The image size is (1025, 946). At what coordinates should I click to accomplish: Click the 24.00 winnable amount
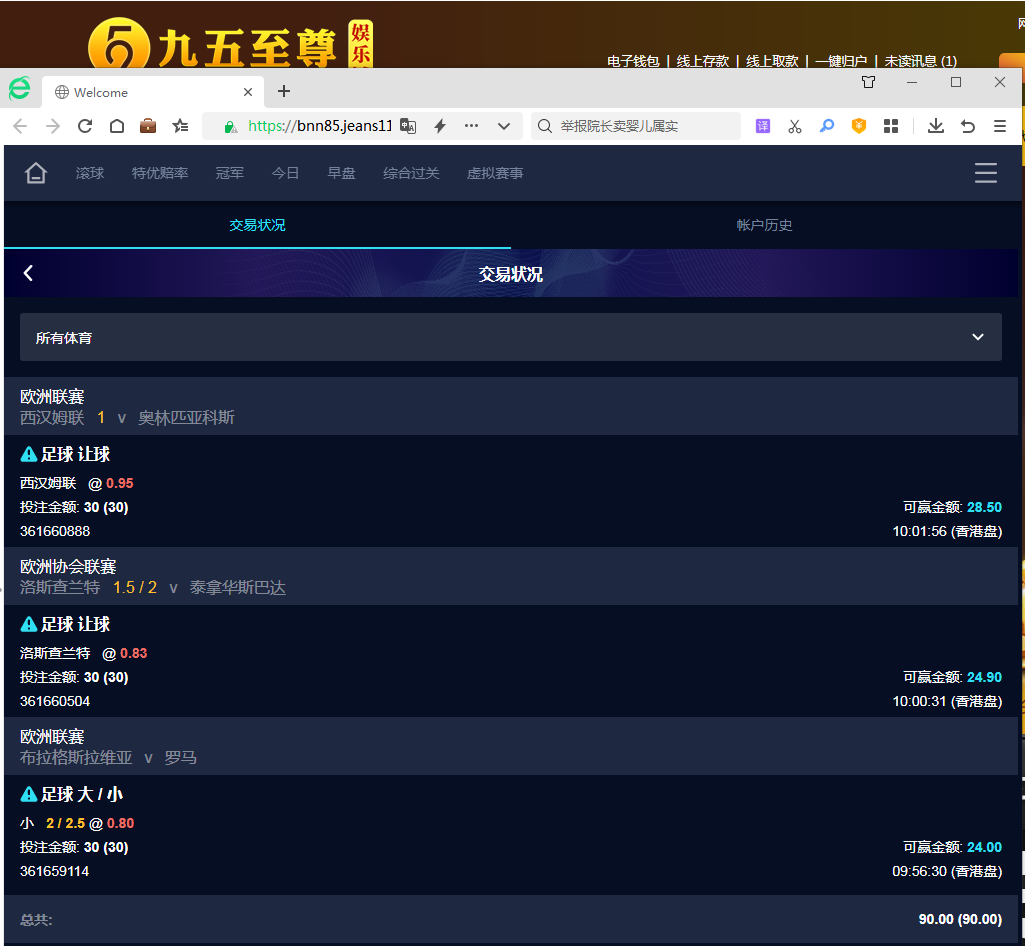tap(984, 847)
